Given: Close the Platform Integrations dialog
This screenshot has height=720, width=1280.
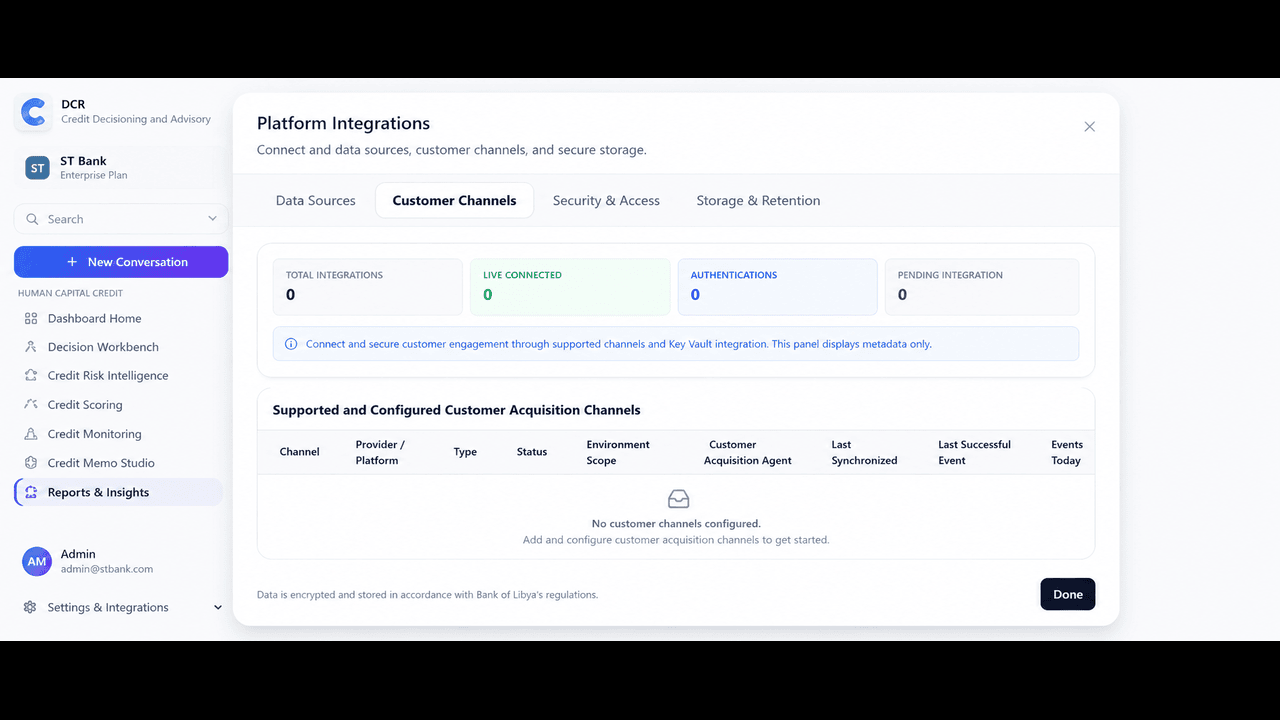Looking at the screenshot, I should 1090,126.
